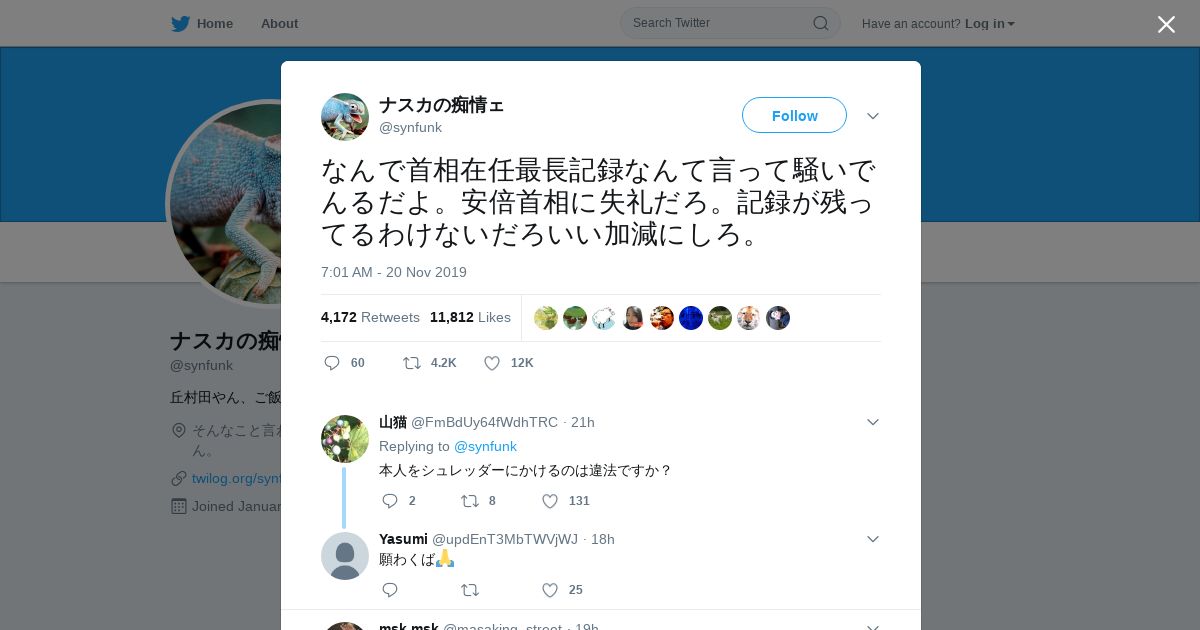View the 4,172 Retweets list
This screenshot has height=630, width=1200.
coord(370,317)
